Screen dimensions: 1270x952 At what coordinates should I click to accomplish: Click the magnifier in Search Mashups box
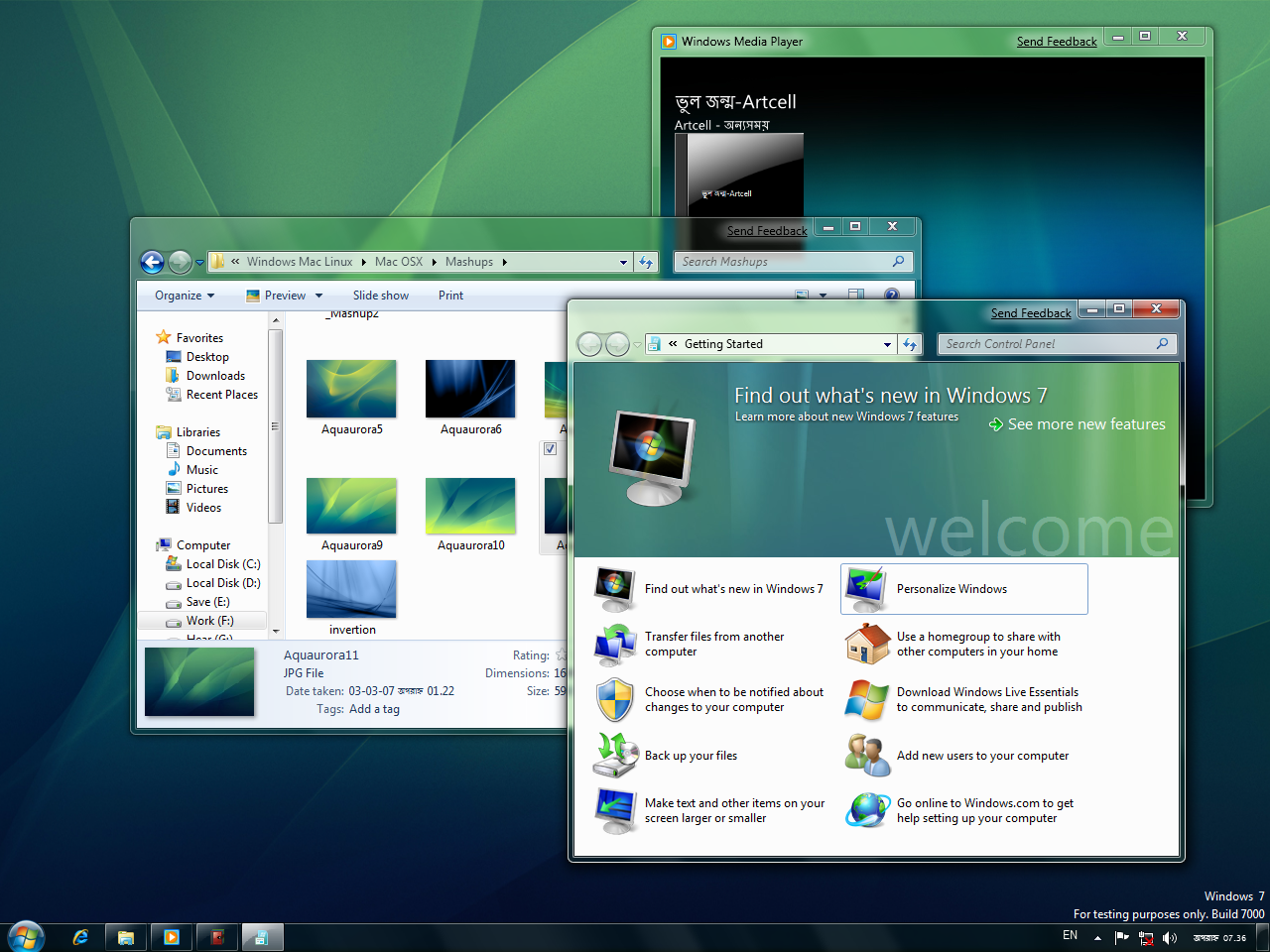pyautogui.click(x=898, y=261)
